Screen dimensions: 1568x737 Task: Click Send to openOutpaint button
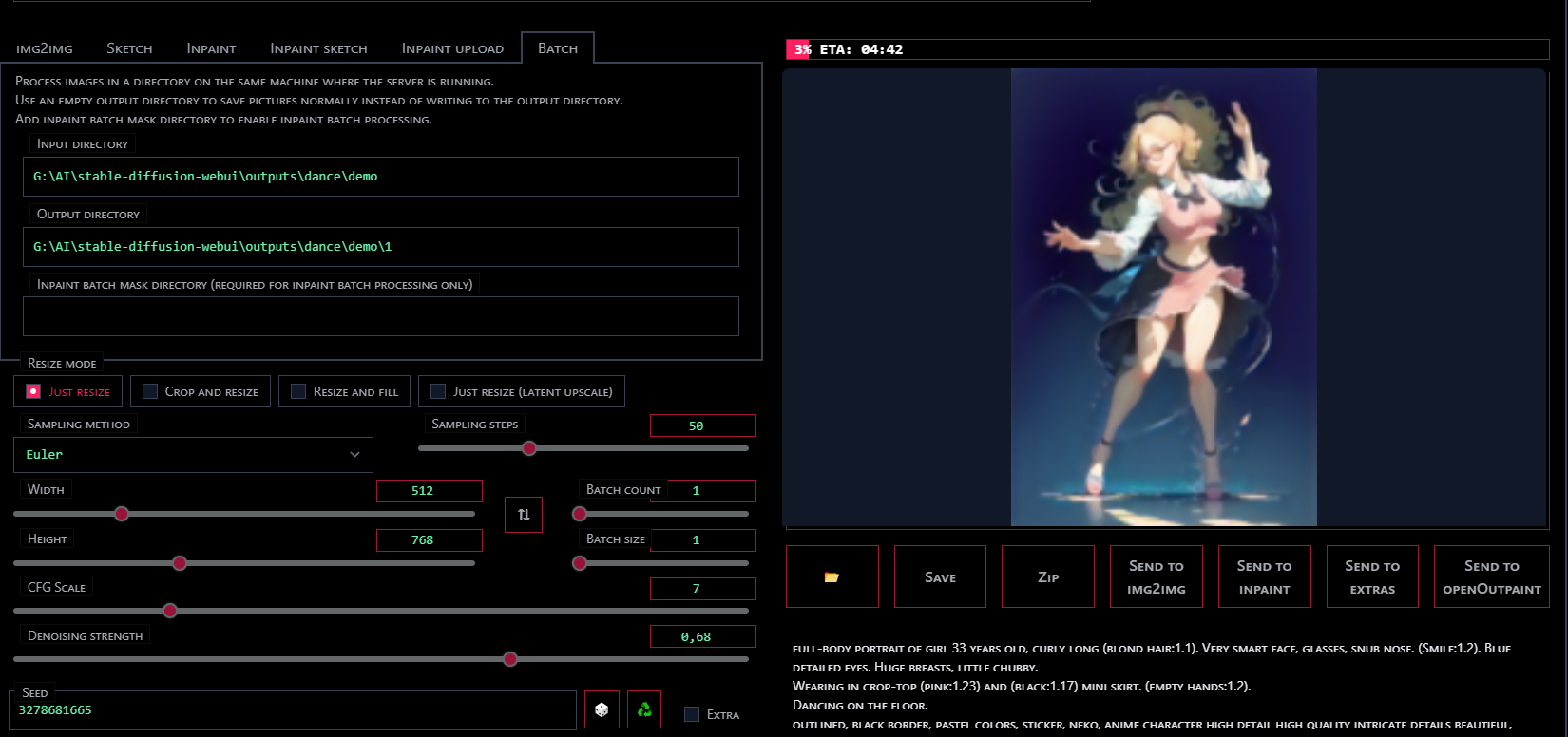1491,576
